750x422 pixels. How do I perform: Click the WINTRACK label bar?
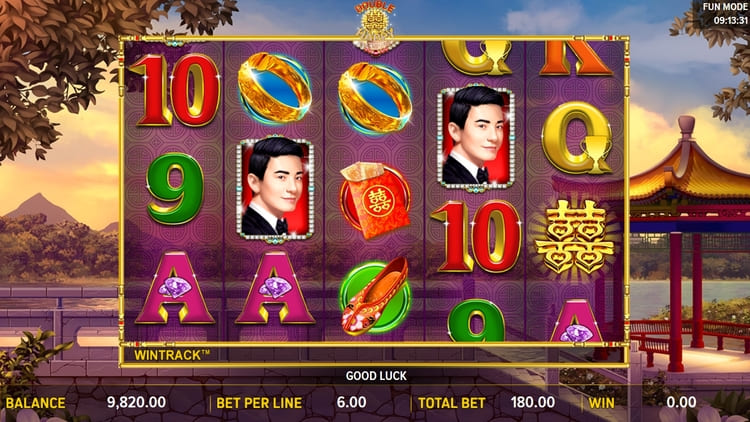click(373, 355)
